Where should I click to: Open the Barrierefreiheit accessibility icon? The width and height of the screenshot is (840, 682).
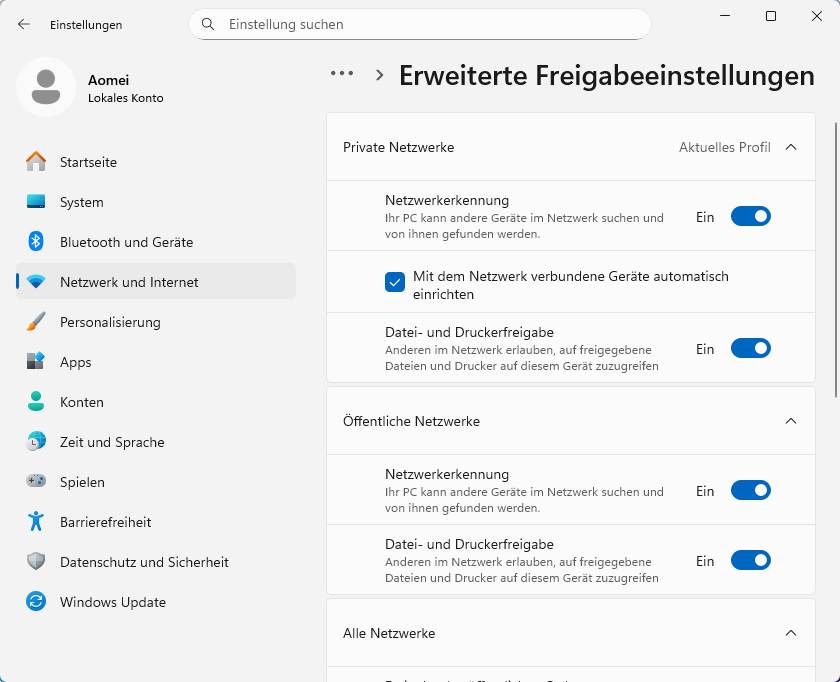tap(36, 522)
